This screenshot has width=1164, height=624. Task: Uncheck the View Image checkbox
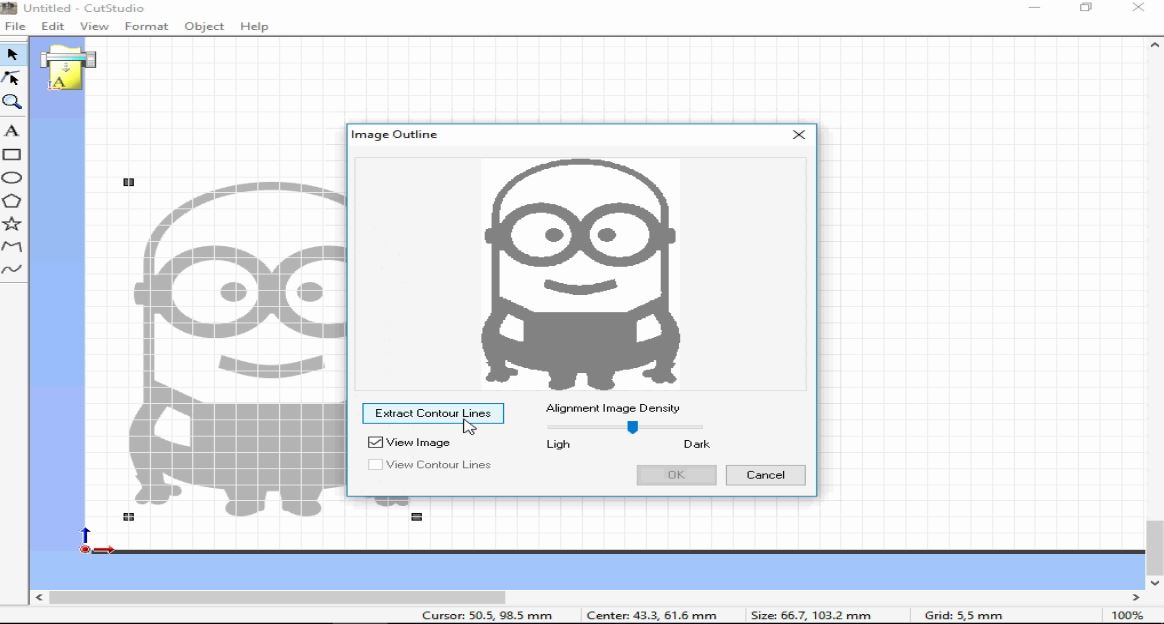click(x=376, y=442)
